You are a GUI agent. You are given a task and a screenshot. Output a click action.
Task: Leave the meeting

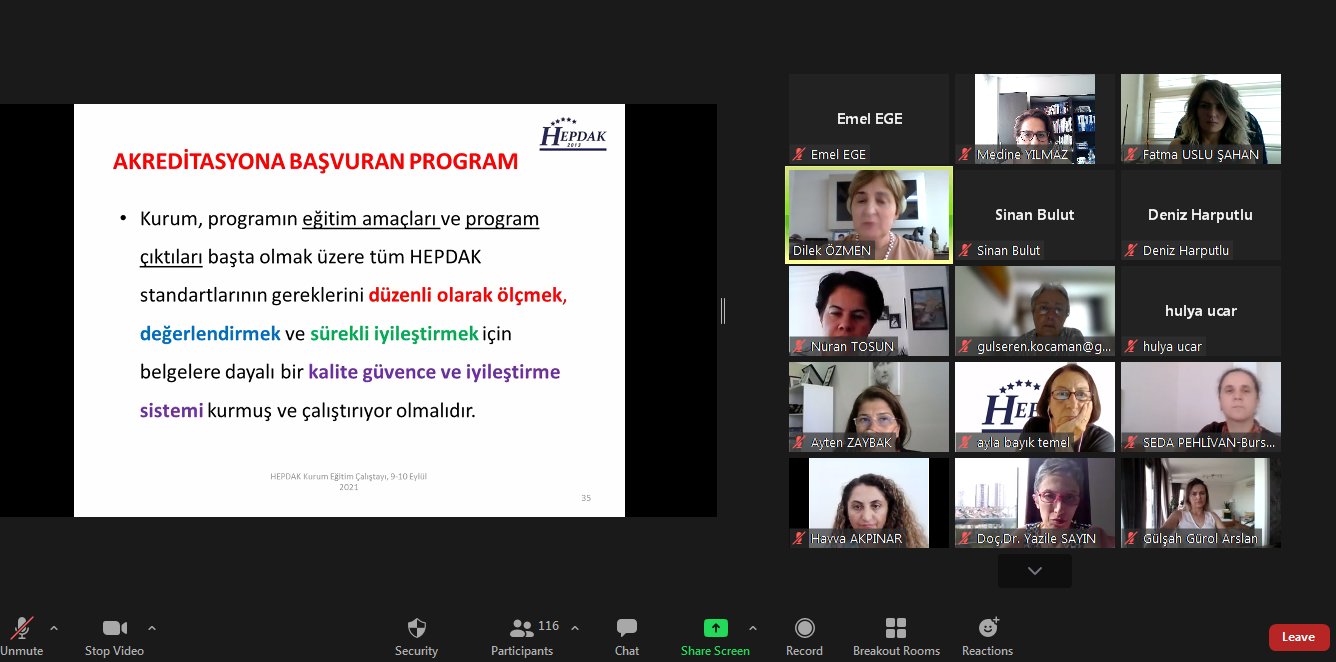point(1298,637)
